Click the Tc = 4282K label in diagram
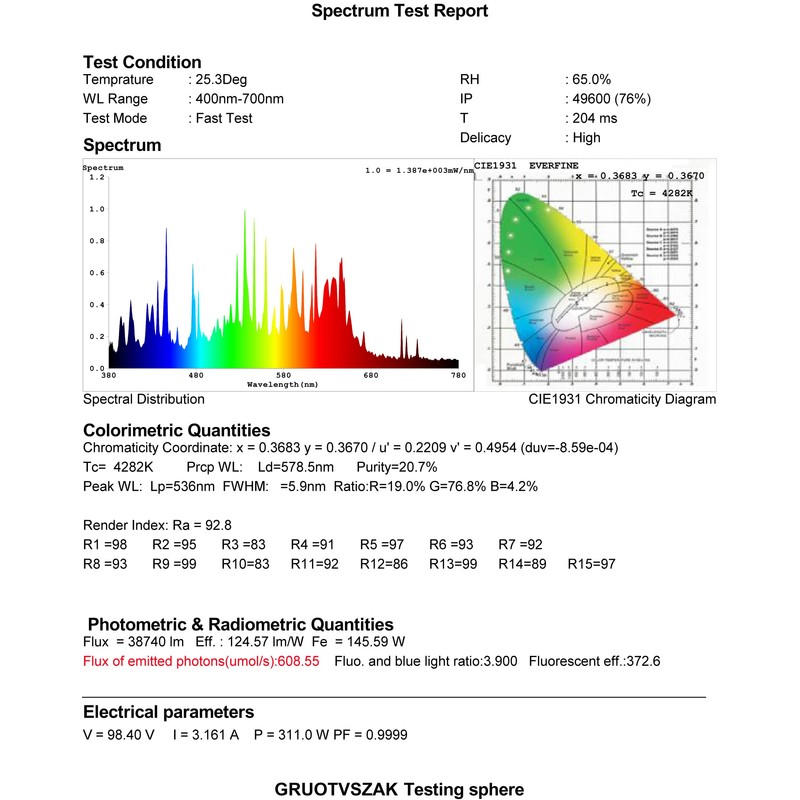 pyautogui.click(x=662, y=193)
